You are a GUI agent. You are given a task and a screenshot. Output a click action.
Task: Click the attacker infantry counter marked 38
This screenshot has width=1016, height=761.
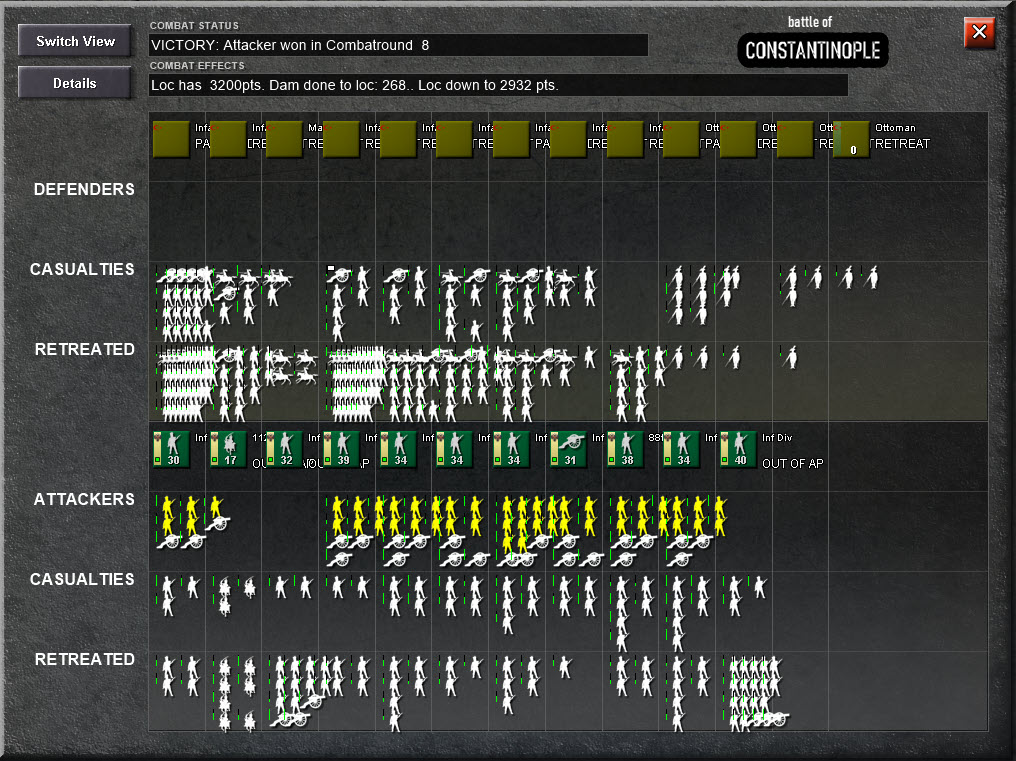tap(626, 449)
